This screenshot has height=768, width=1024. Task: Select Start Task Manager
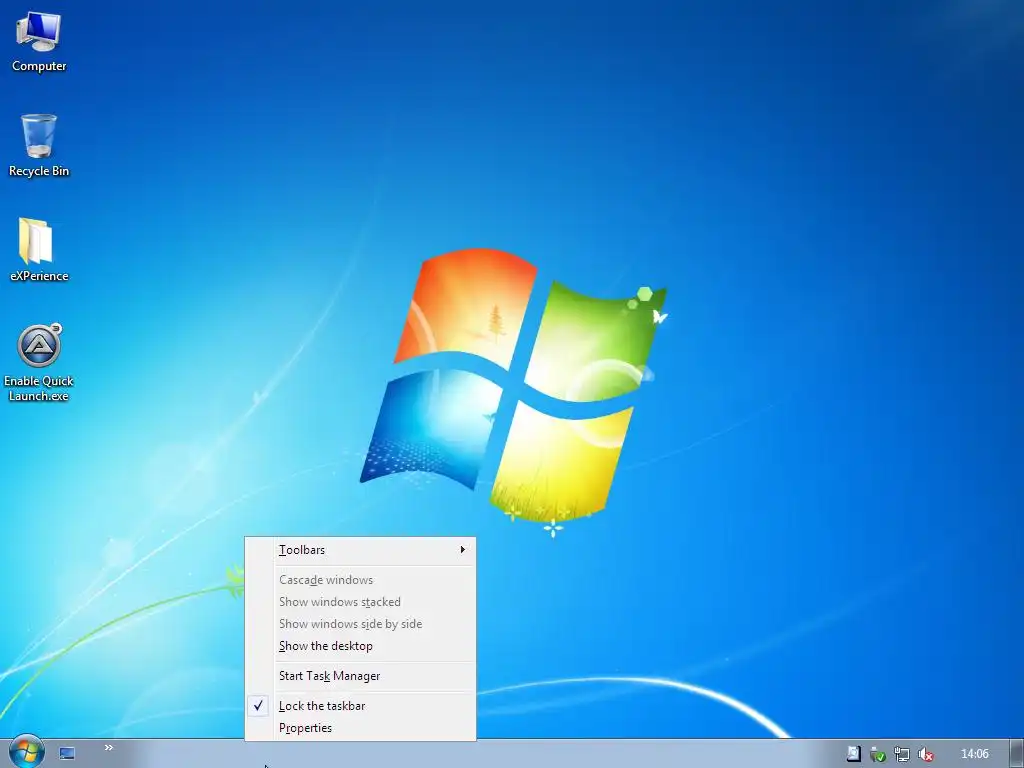click(360, 676)
